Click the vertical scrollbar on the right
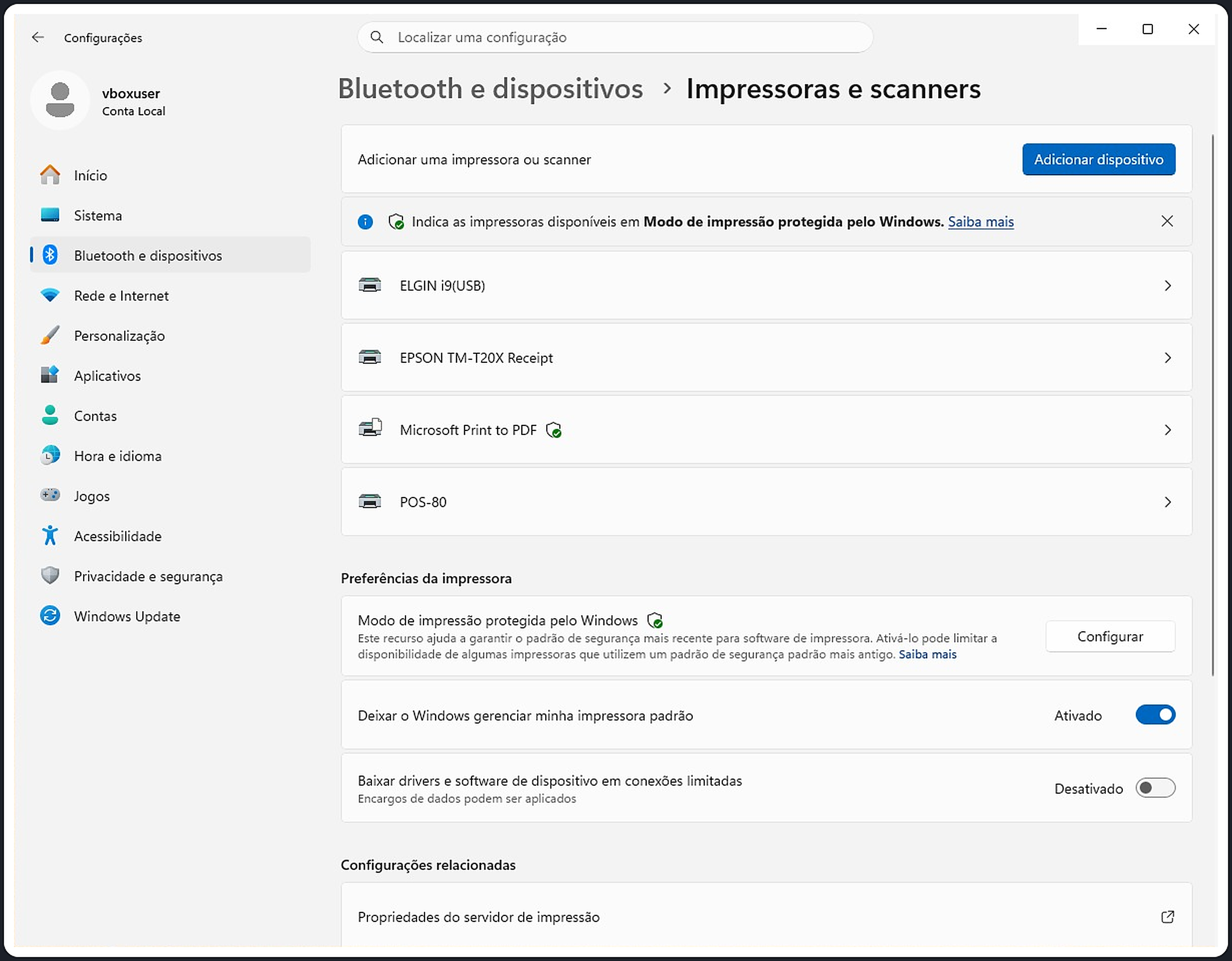The width and height of the screenshot is (1232, 961). point(1212,405)
